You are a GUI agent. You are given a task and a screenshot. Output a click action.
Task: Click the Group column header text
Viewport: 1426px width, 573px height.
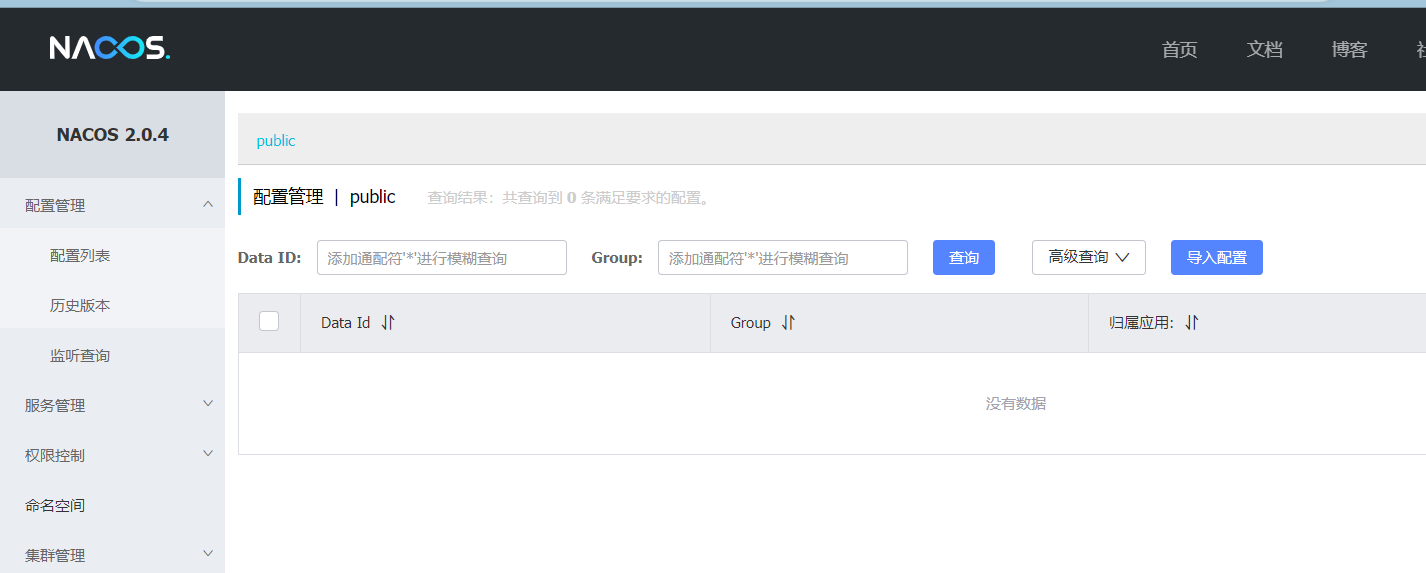751,323
